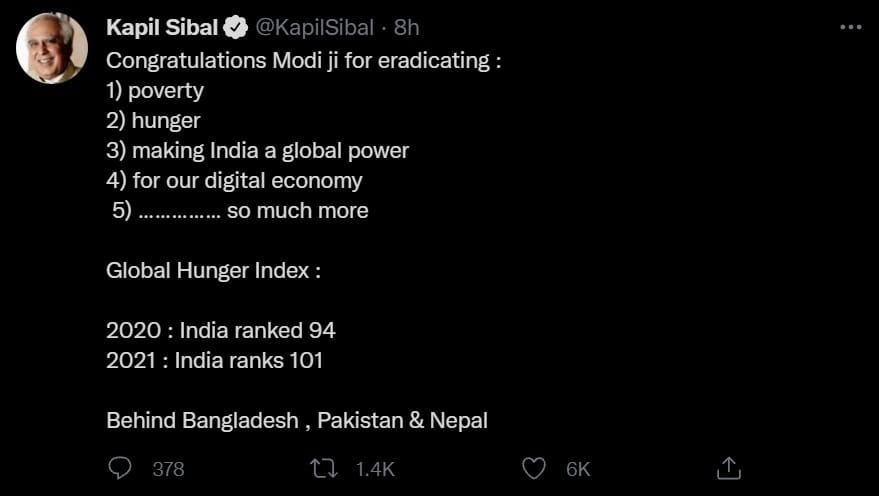The image size is (879, 496).
Task: Retweet using the arrows icon
Action: tap(324, 469)
